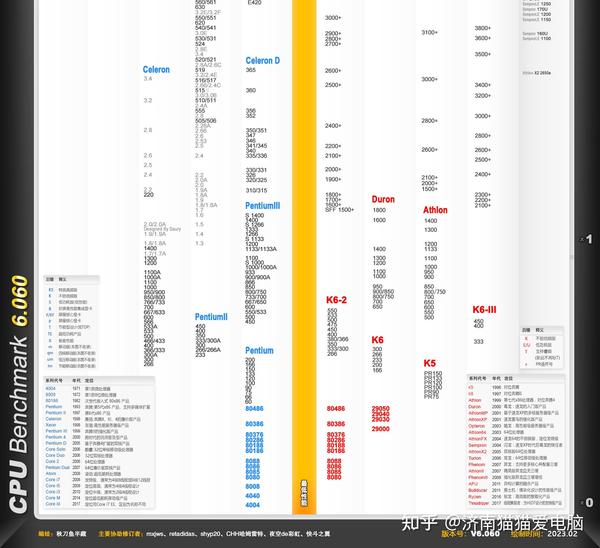Click the 知乎 watermark text

(x=419, y=524)
